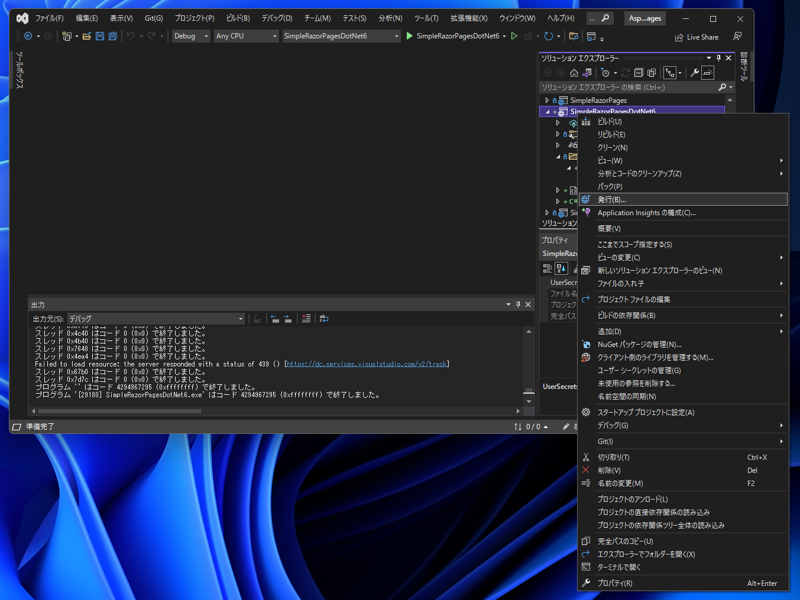Image resolution: width=800 pixels, height=600 pixels.
Task: Select クリーン(N) in context menu
Action: pyautogui.click(x=683, y=147)
